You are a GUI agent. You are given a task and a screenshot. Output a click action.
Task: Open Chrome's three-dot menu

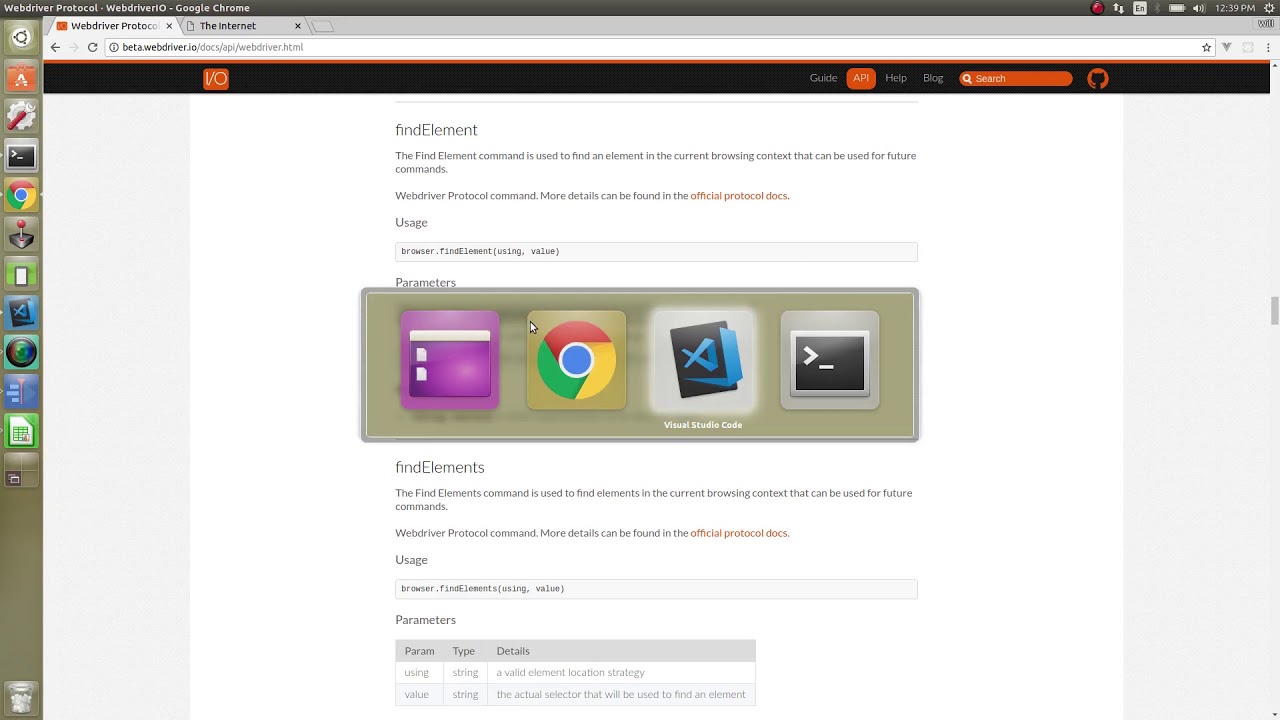pos(1267,47)
